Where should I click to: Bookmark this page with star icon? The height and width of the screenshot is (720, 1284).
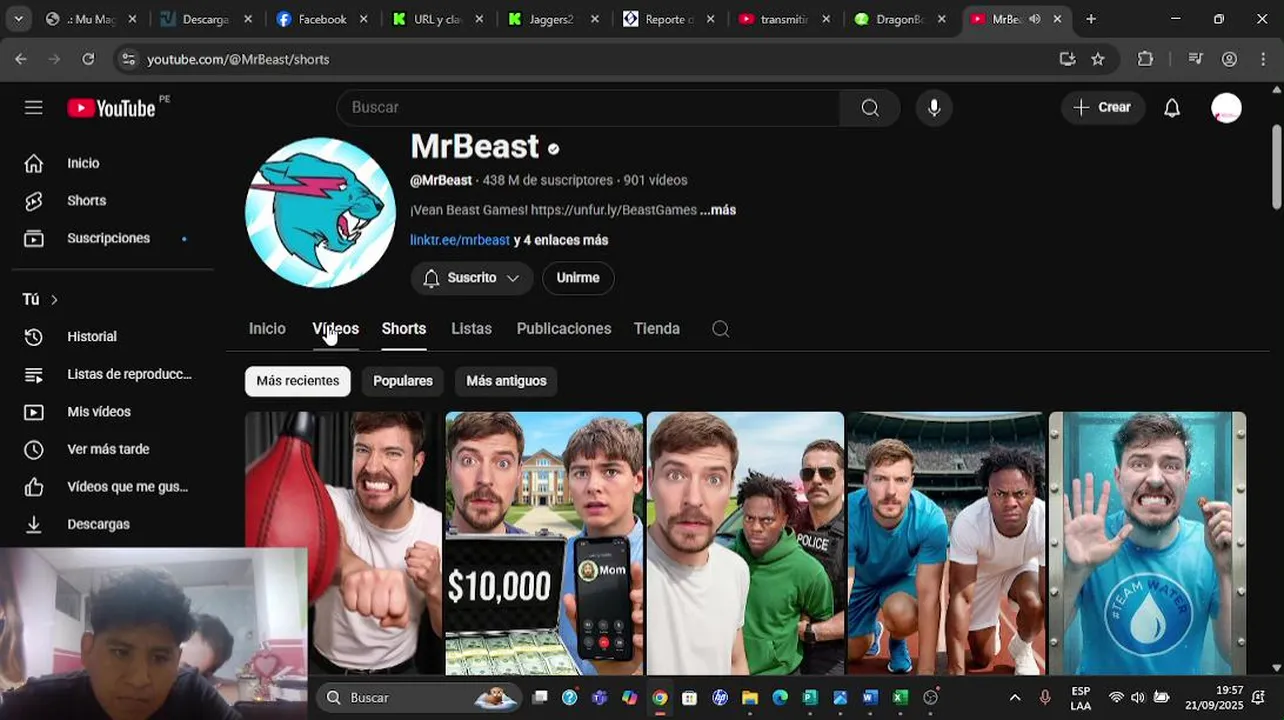[x=1098, y=59]
